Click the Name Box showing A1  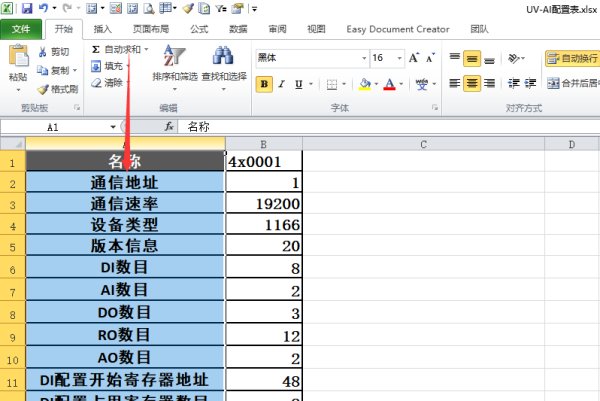pyautogui.click(x=53, y=127)
